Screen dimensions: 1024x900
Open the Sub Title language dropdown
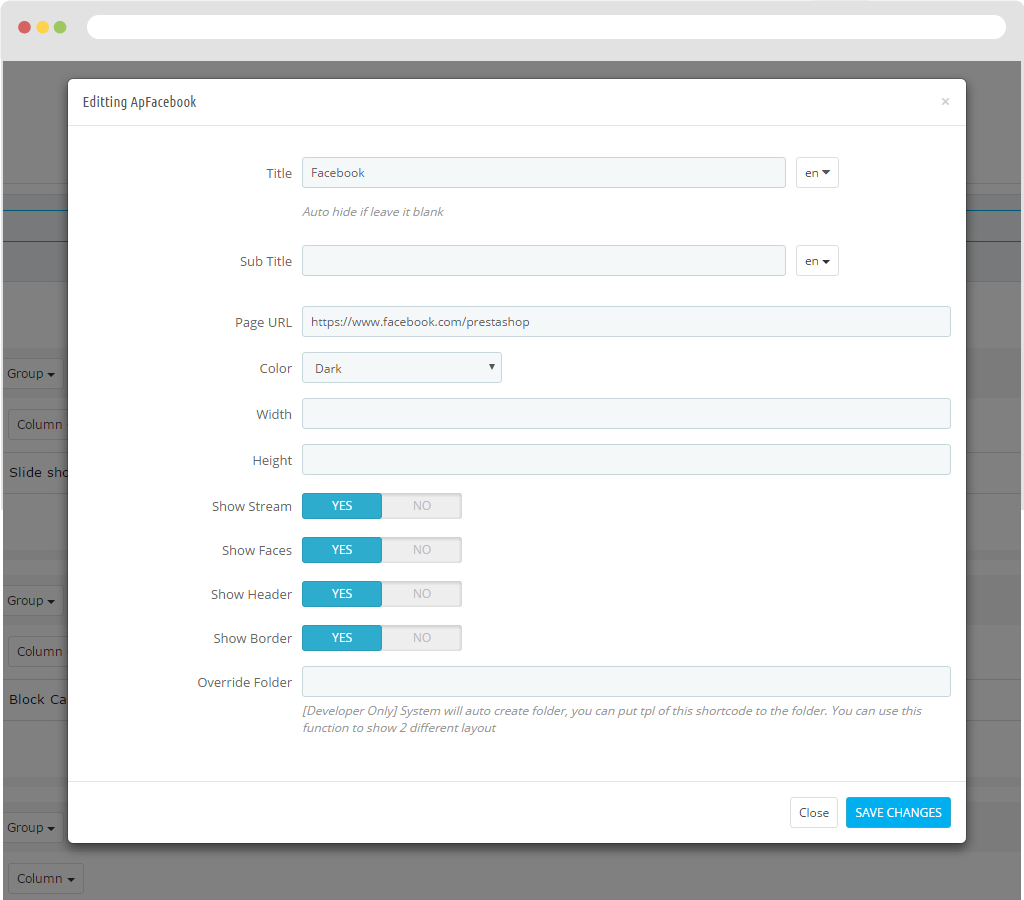pyautogui.click(x=817, y=261)
